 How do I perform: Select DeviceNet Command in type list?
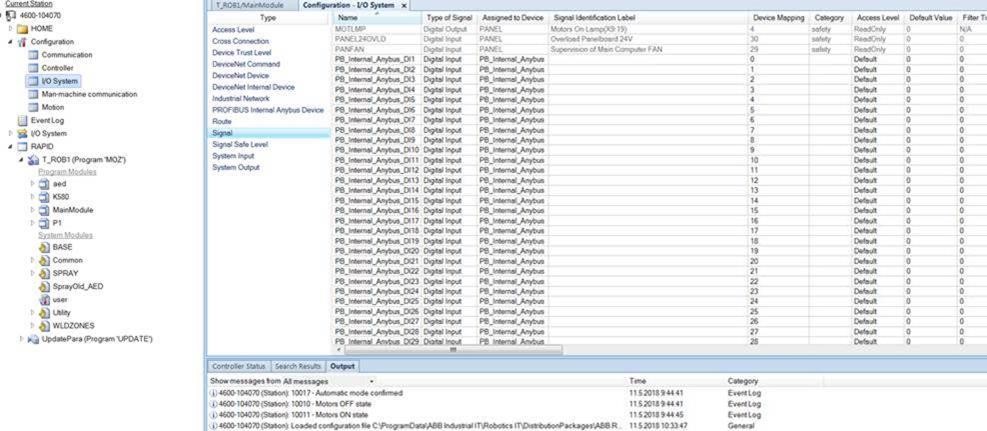click(x=246, y=64)
